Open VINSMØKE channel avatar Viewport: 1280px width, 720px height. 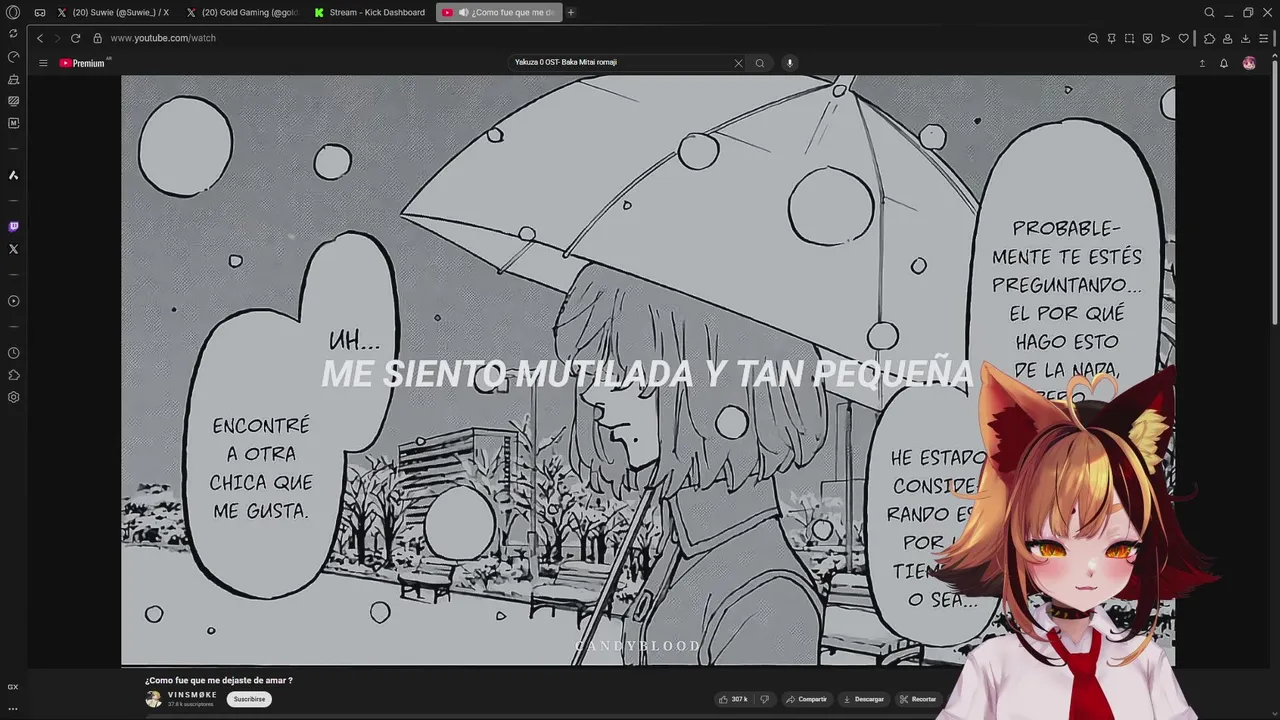(x=153, y=699)
